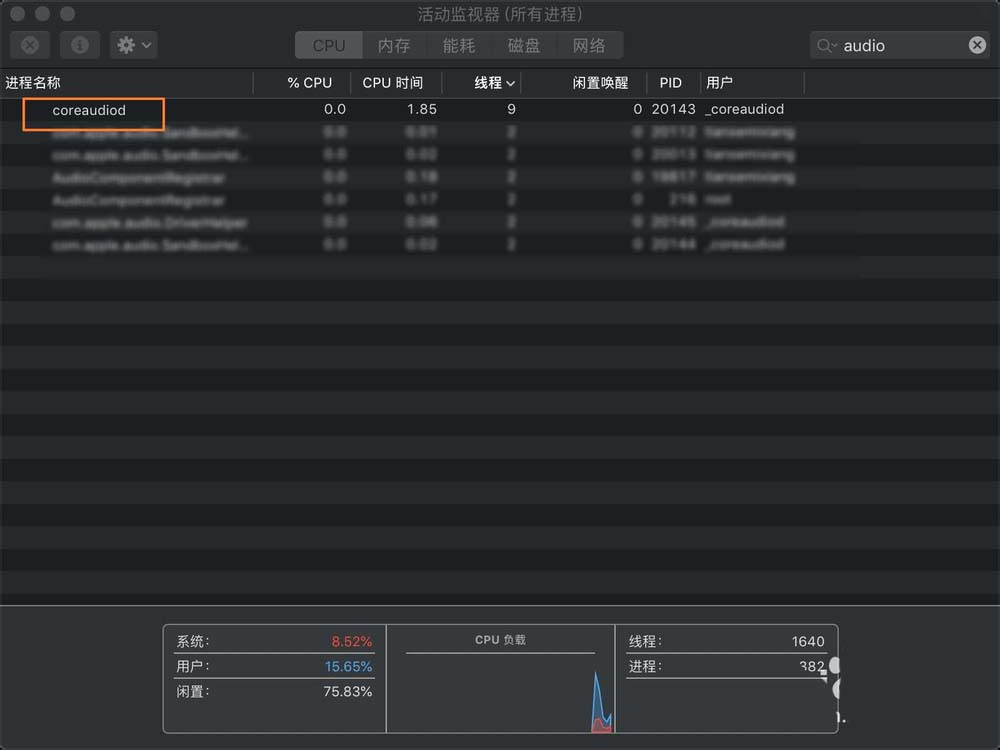1000x750 pixels.
Task: Switch to the 内存 tab
Action: [x=394, y=44]
